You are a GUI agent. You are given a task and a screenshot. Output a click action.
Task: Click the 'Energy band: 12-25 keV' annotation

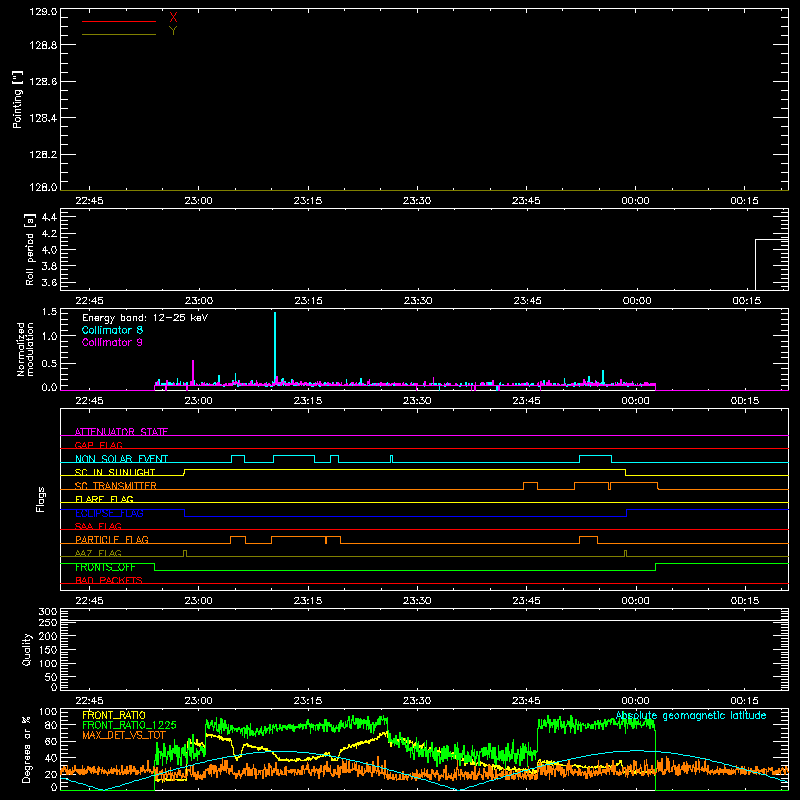click(x=145, y=318)
